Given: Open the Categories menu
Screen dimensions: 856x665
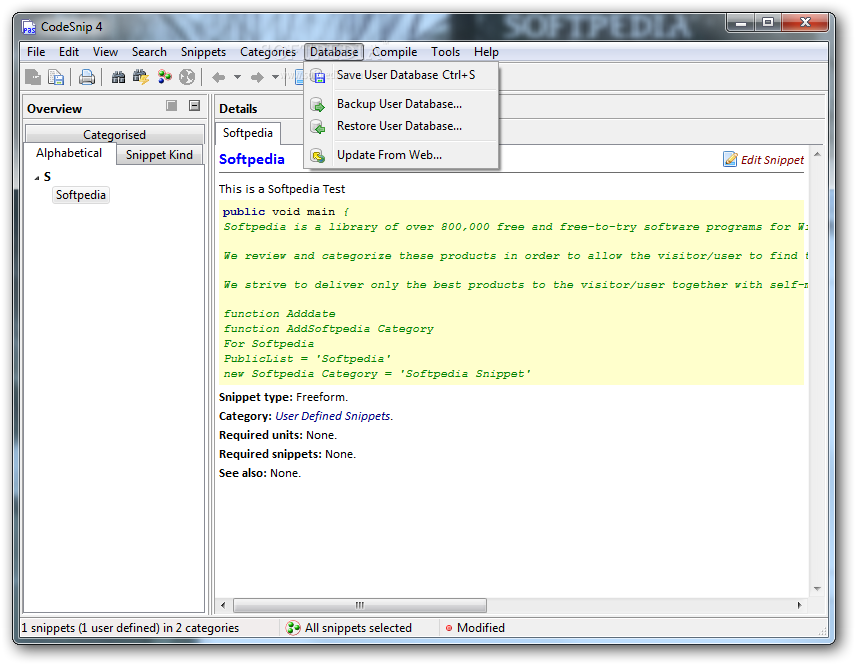Looking at the screenshot, I should tap(268, 52).
